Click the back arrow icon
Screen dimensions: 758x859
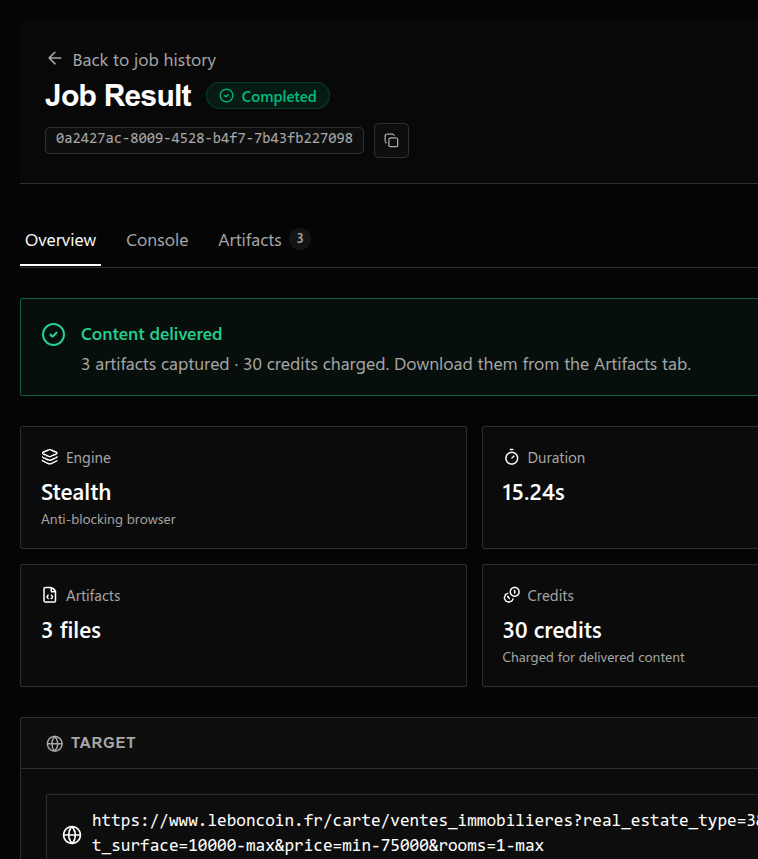pyautogui.click(x=54, y=59)
